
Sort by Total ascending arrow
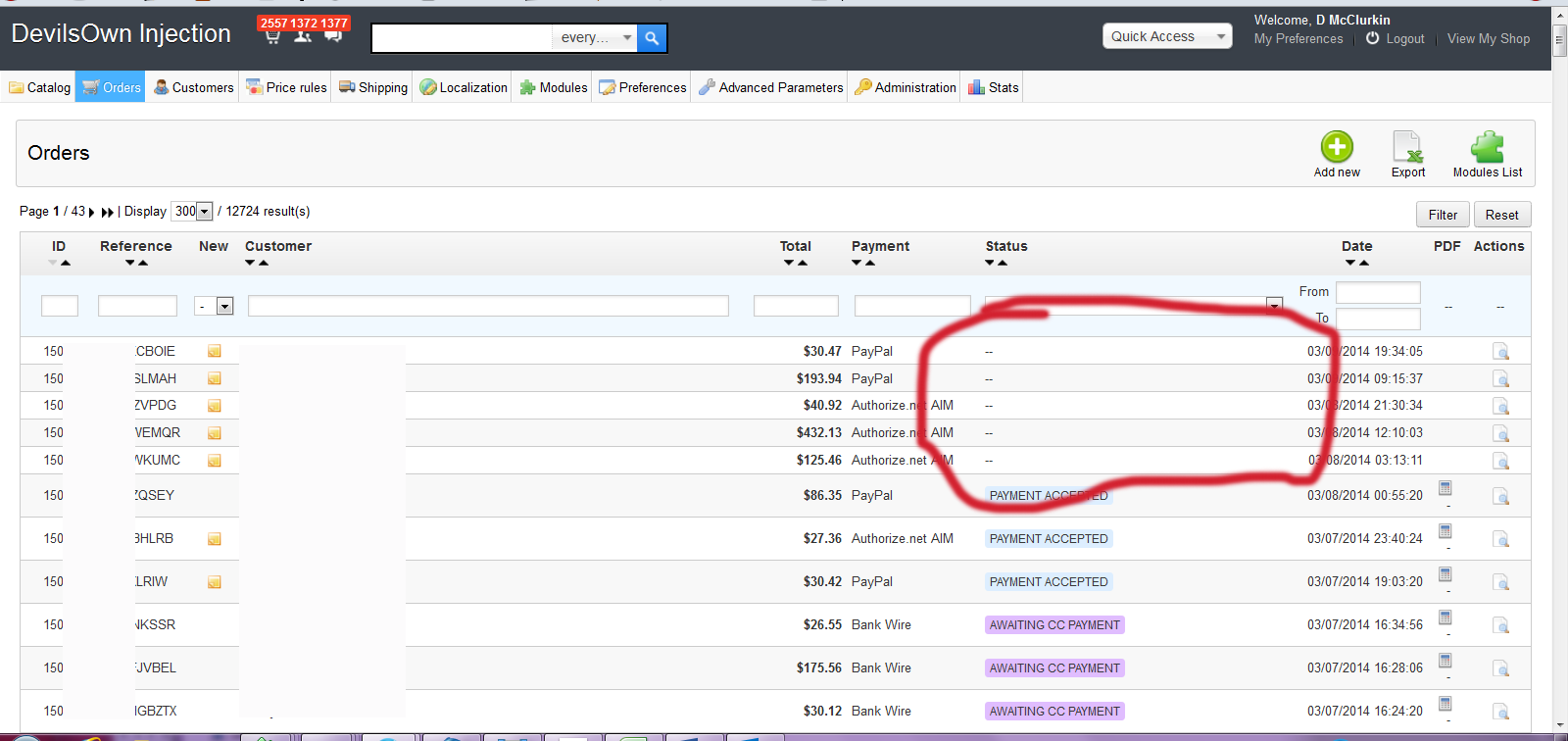tap(803, 263)
